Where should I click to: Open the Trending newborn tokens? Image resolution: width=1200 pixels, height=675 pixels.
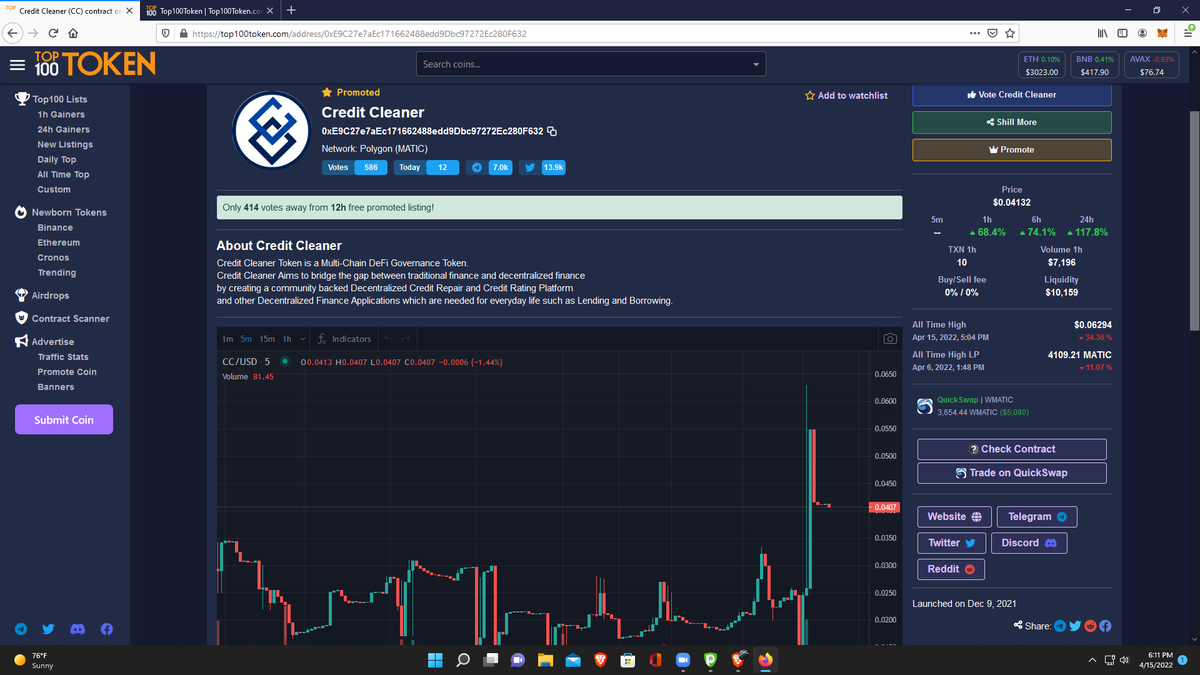(x=57, y=272)
